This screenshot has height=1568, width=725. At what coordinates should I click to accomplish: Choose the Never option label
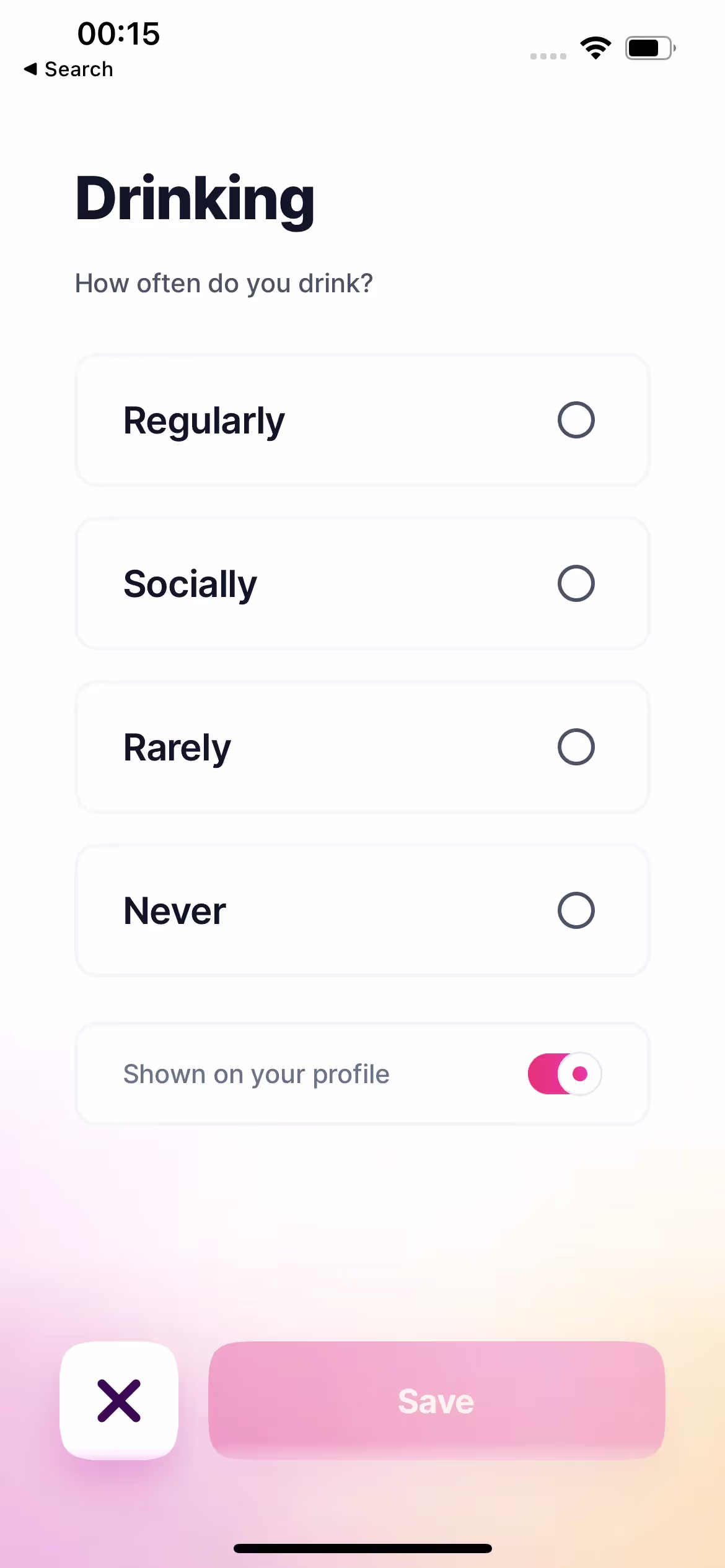click(x=175, y=911)
